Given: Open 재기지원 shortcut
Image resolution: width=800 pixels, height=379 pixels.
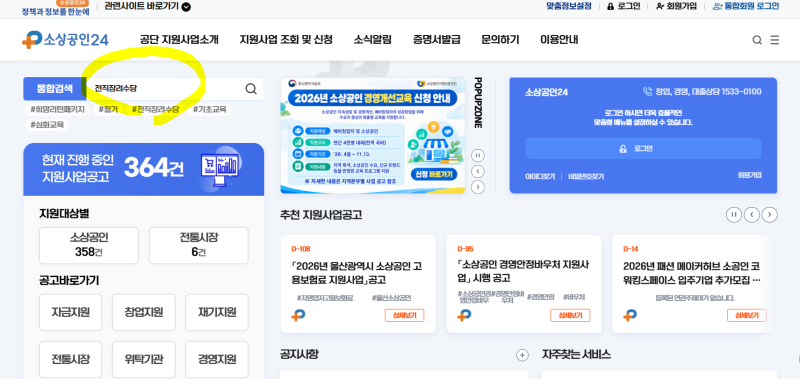Looking at the screenshot, I should (x=217, y=312).
